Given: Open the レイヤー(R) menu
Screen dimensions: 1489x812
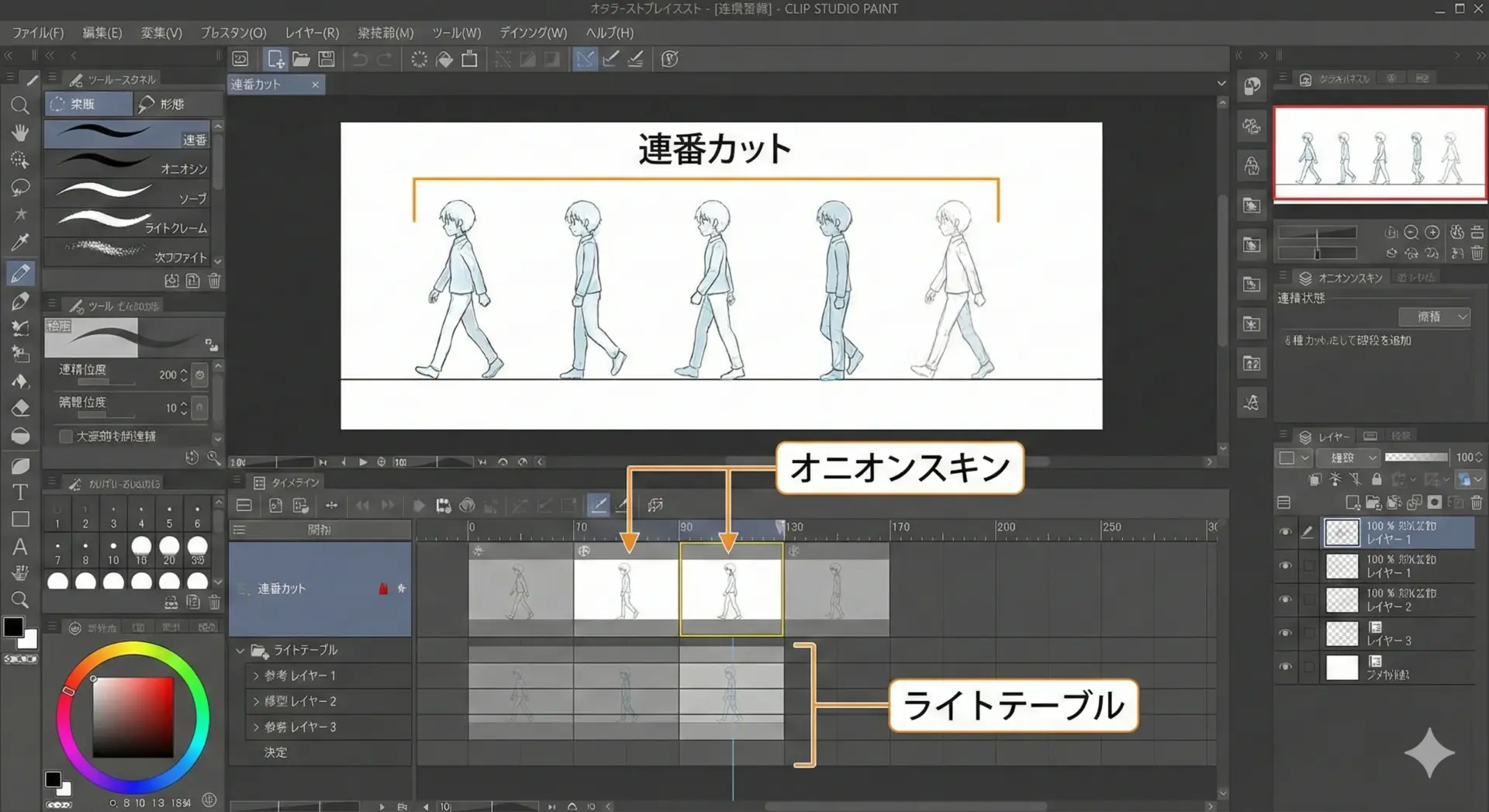Looking at the screenshot, I should coord(311,33).
